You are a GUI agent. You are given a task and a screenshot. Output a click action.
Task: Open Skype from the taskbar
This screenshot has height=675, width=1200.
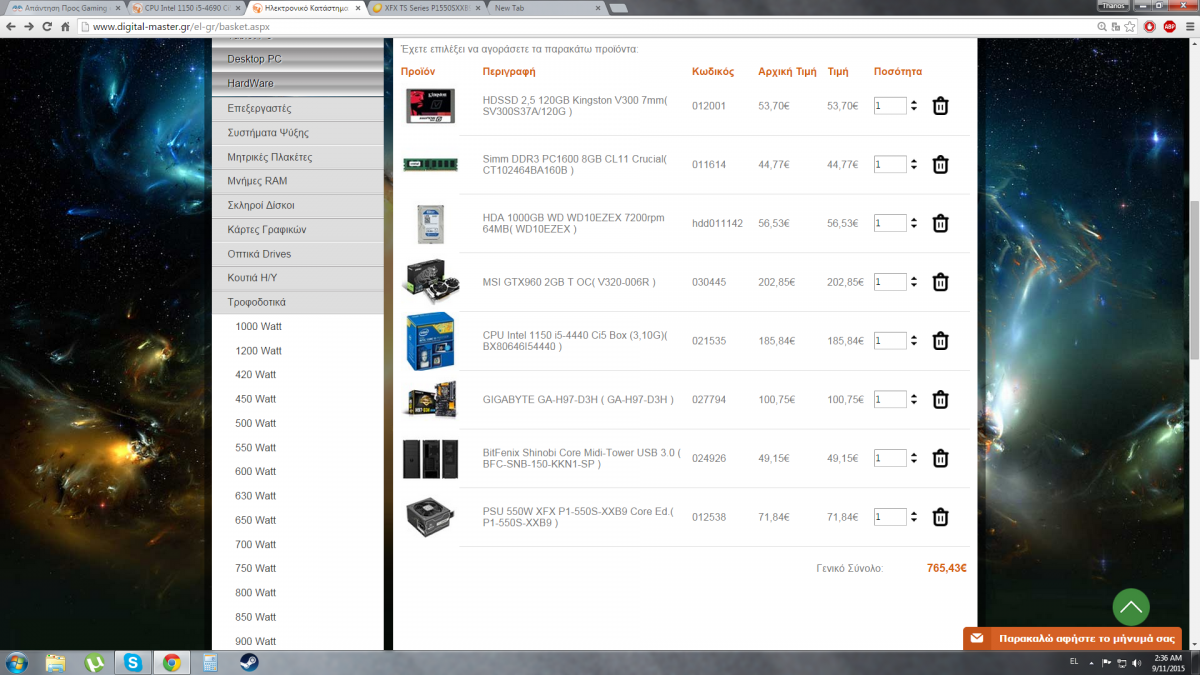tap(133, 662)
